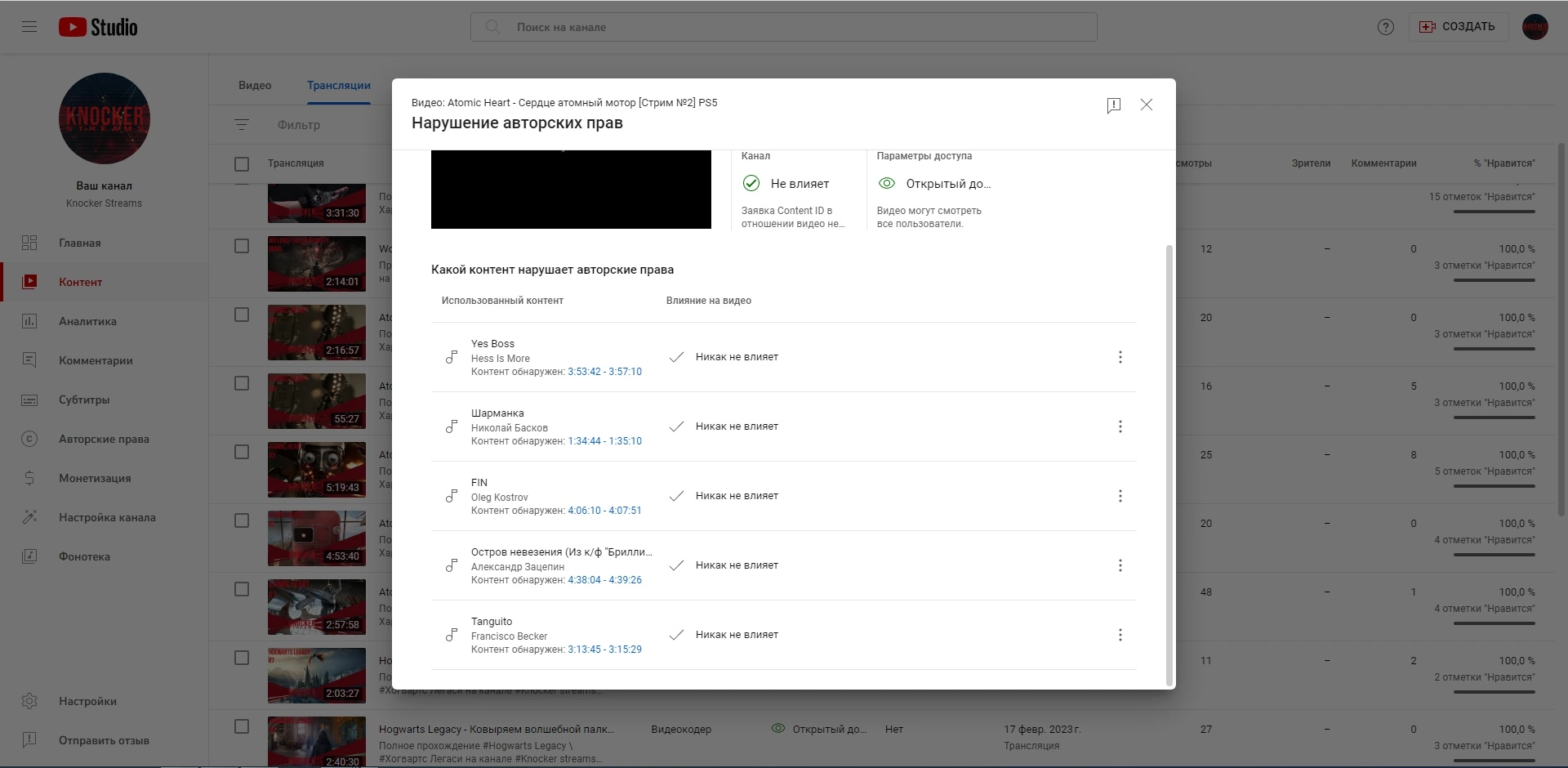
Task: Click the Авторские права copyright icon
Action: [x=29, y=439]
